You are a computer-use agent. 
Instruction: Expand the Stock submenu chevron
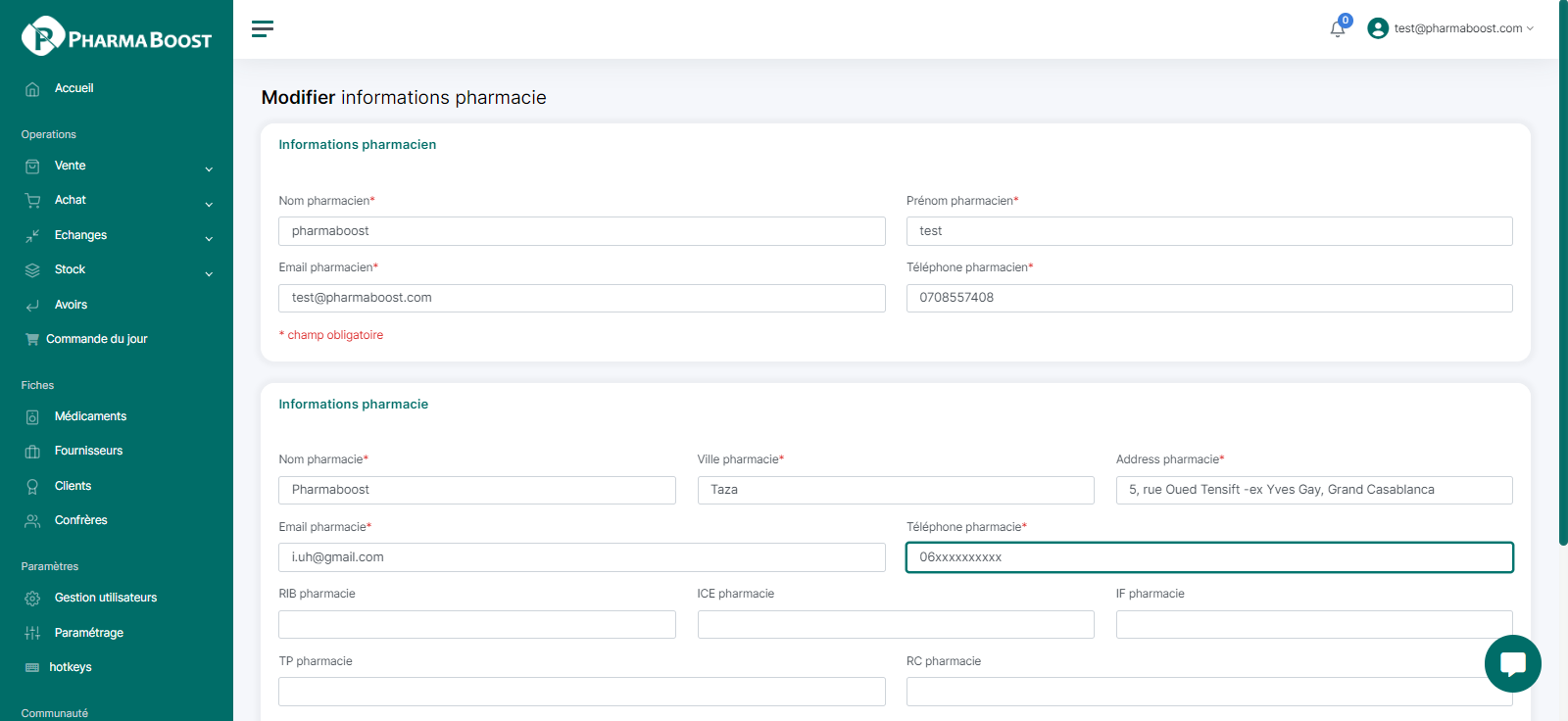(209, 274)
